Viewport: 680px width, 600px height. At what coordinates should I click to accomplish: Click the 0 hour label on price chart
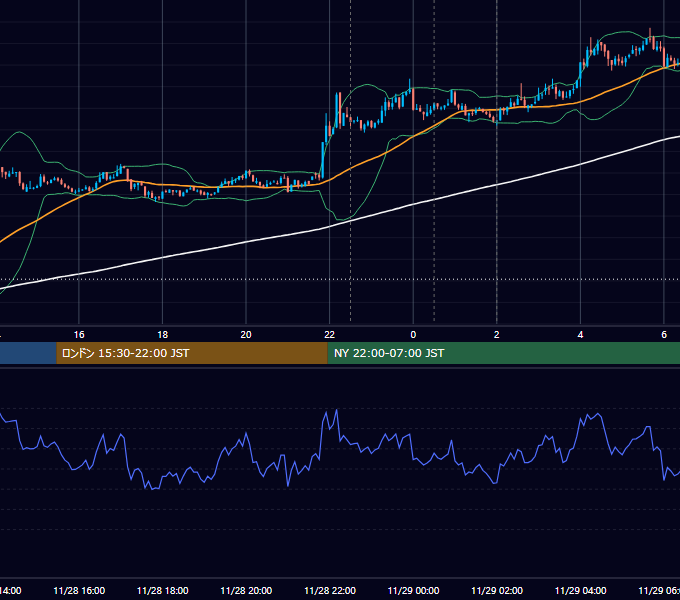tap(413, 335)
